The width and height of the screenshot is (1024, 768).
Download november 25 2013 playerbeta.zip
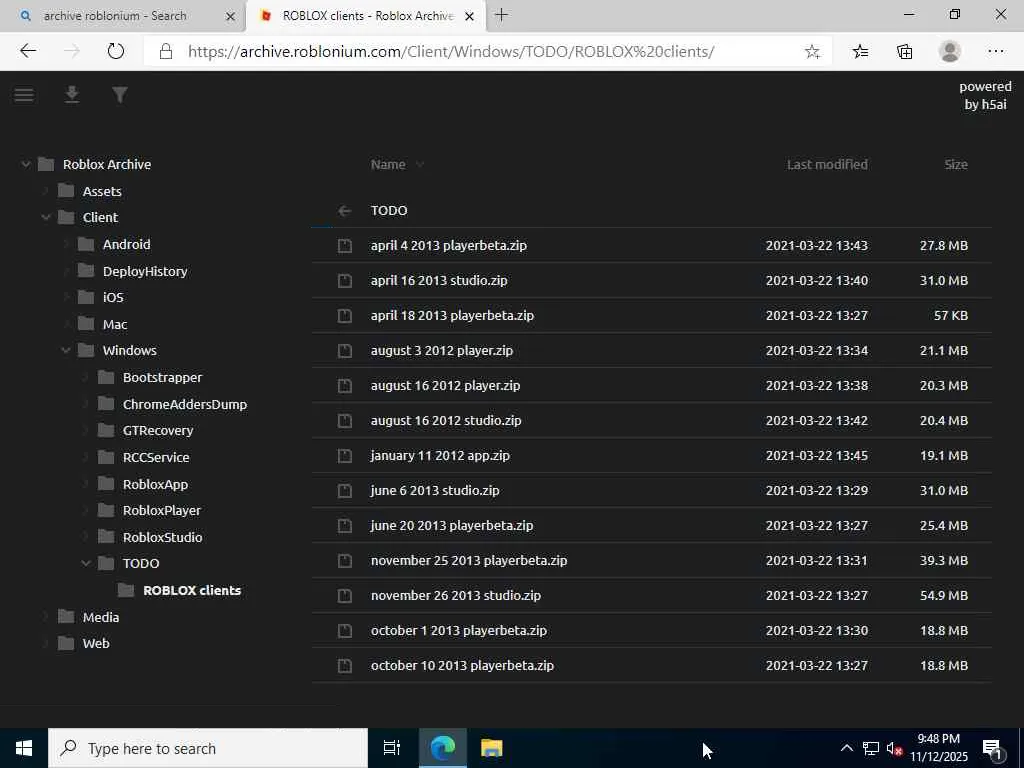point(469,560)
